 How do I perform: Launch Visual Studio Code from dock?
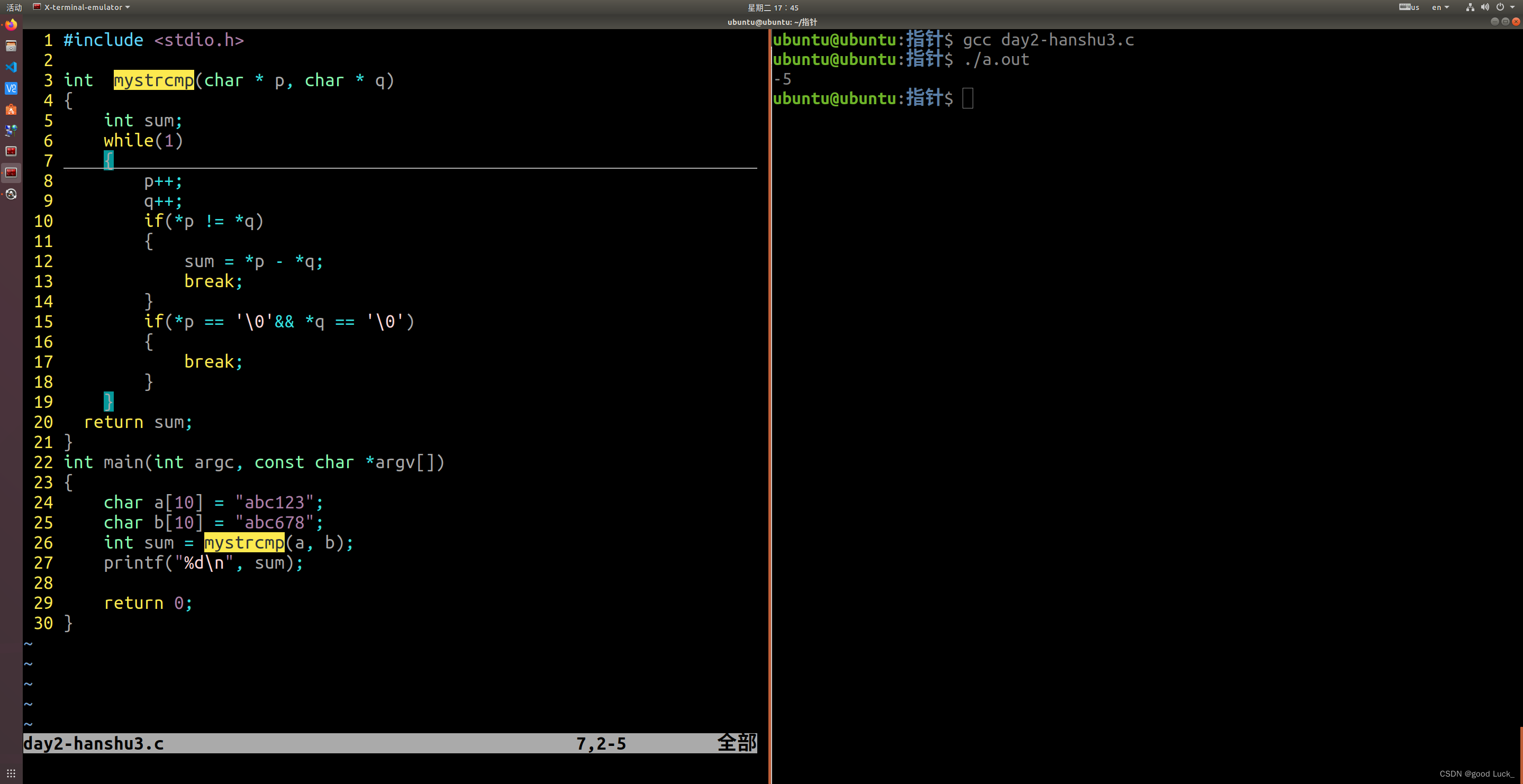point(11,67)
